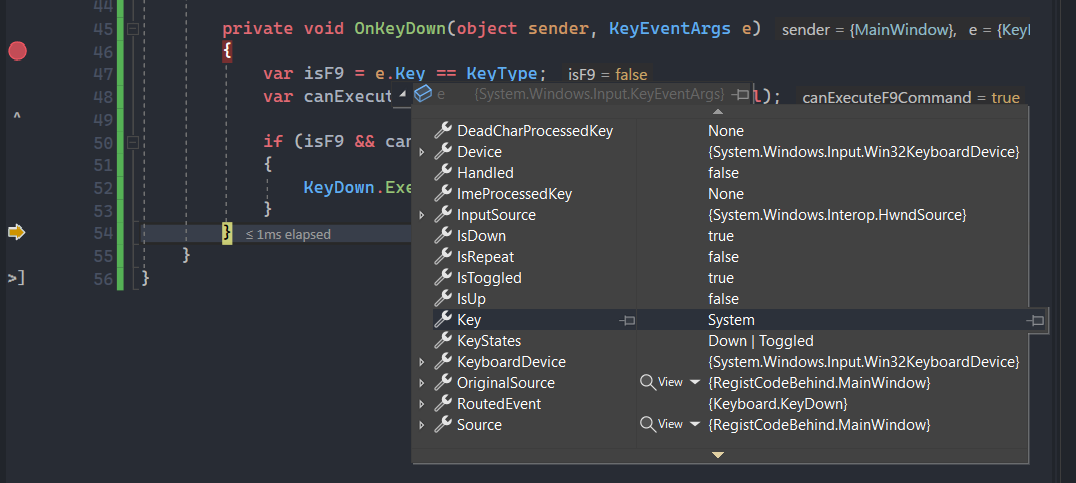The width and height of the screenshot is (1076, 483).
Task: Click the wrench icon for IsUp
Action: tap(443, 299)
